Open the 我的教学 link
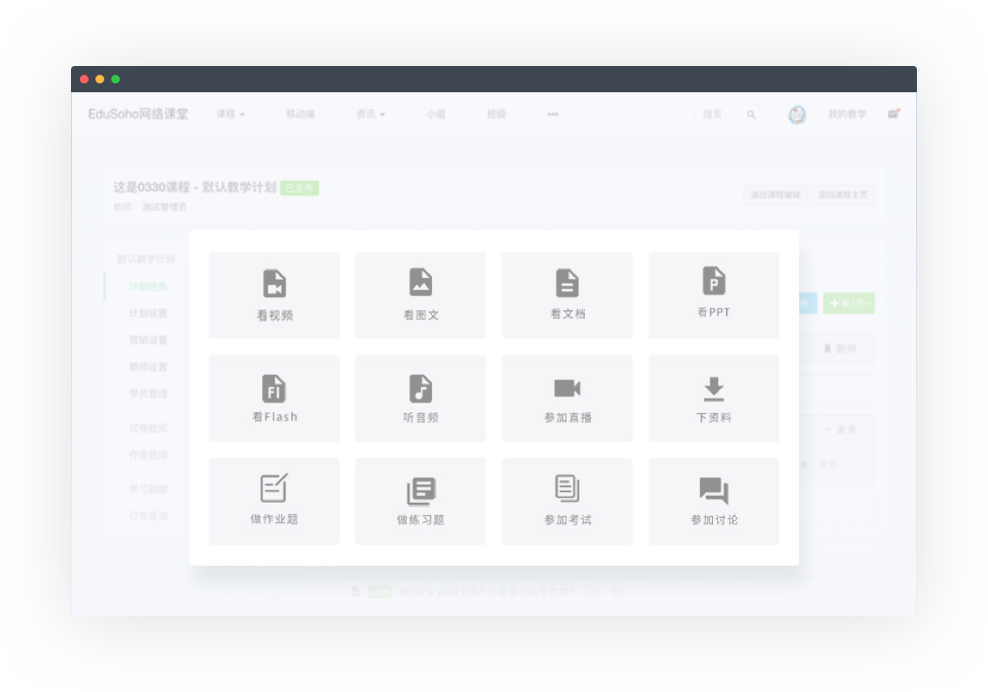The width and height of the screenshot is (988, 692). click(846, 115)
